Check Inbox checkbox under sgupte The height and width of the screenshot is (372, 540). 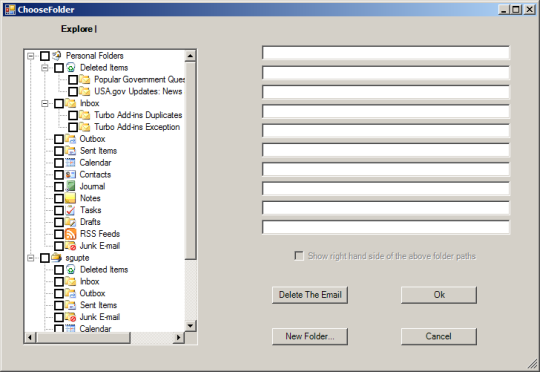click(x=59, y=281)
